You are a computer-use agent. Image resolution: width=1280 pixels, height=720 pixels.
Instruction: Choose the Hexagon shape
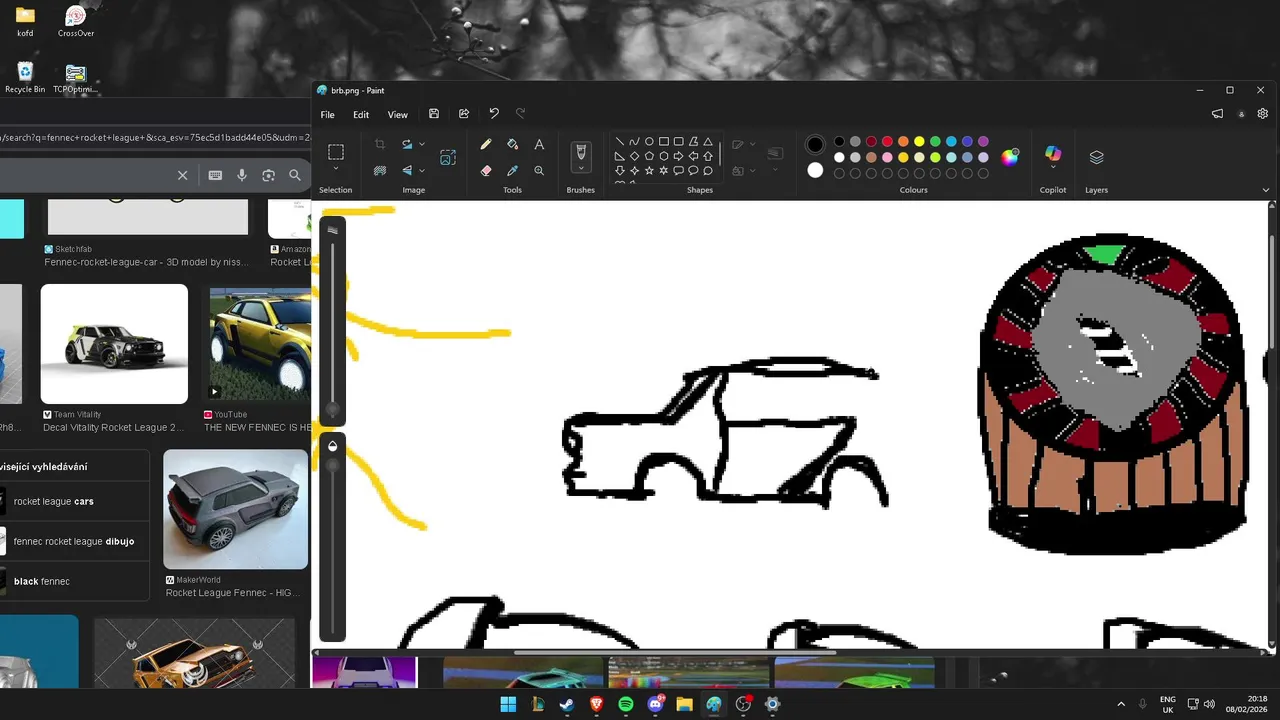pyautogui.click(x=664, y=156)
